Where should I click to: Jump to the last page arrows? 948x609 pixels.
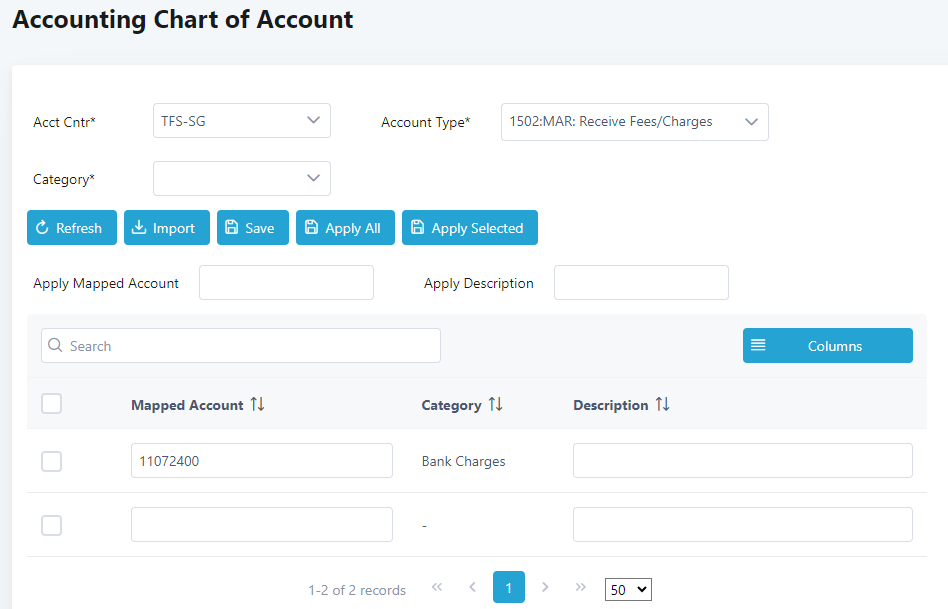pyautogui.click(x=580, y=587)
